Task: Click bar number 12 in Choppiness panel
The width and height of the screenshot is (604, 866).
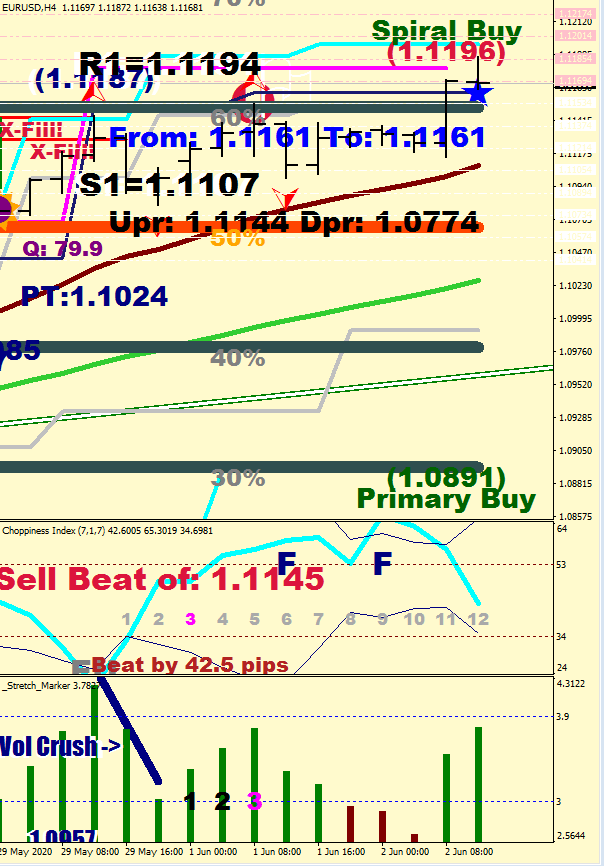Action: pos(478,620)
